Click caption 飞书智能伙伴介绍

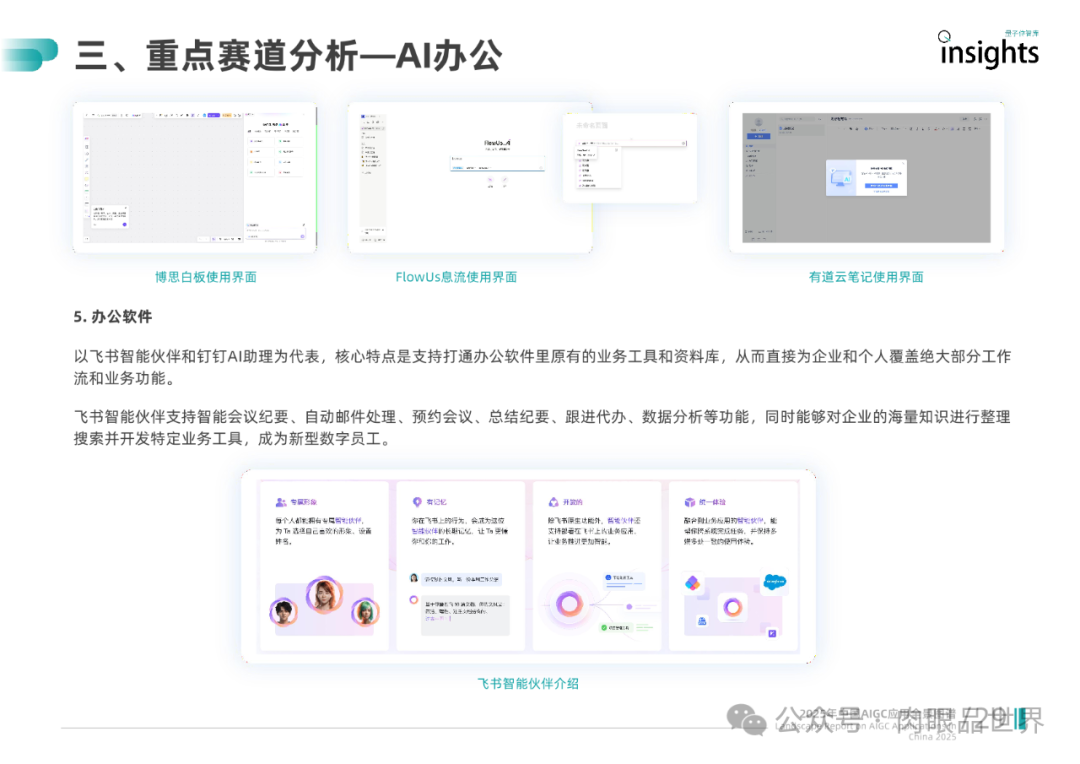[x=528, y=683]
